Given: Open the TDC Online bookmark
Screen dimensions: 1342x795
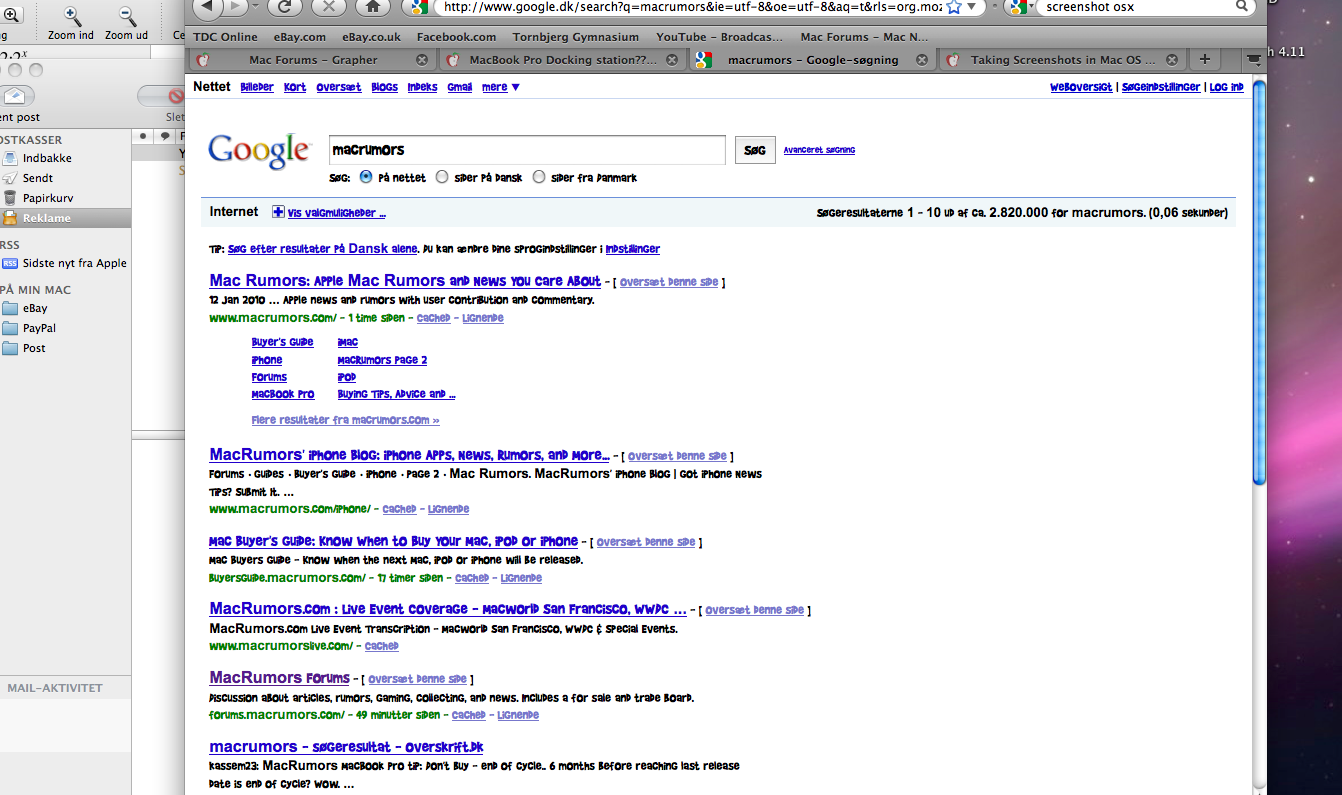Looking at the screenshot, I should pyautogui.click(x=225, y=37).
